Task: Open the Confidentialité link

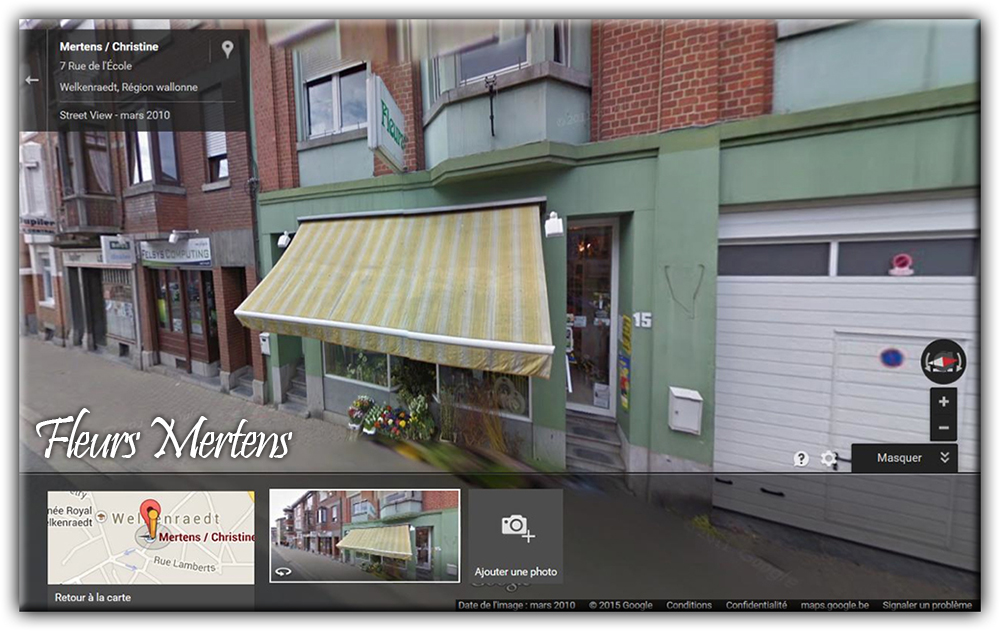Action: (756, 605)
